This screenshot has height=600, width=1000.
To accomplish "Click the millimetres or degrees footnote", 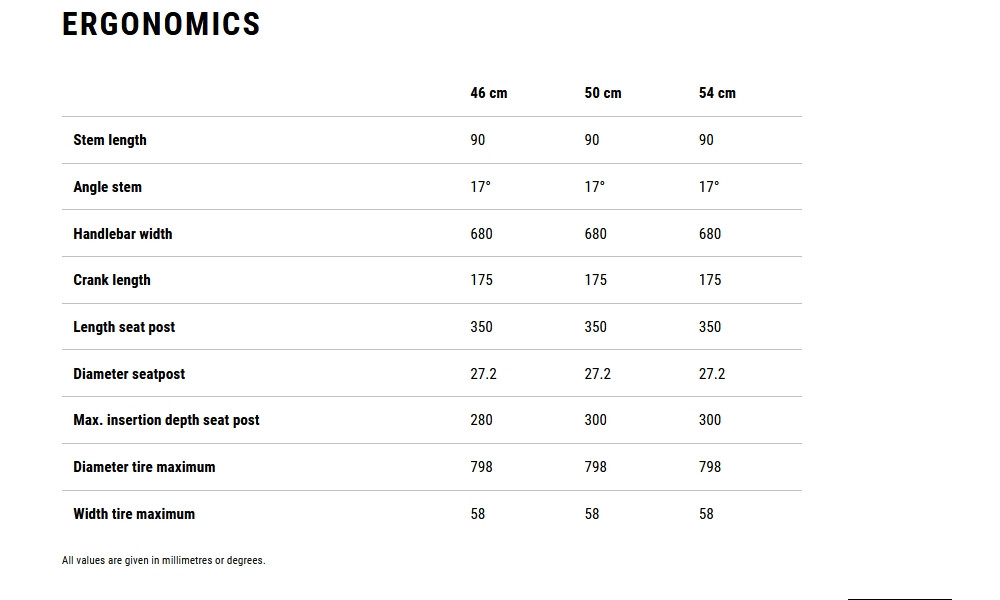I will (163, 561).
